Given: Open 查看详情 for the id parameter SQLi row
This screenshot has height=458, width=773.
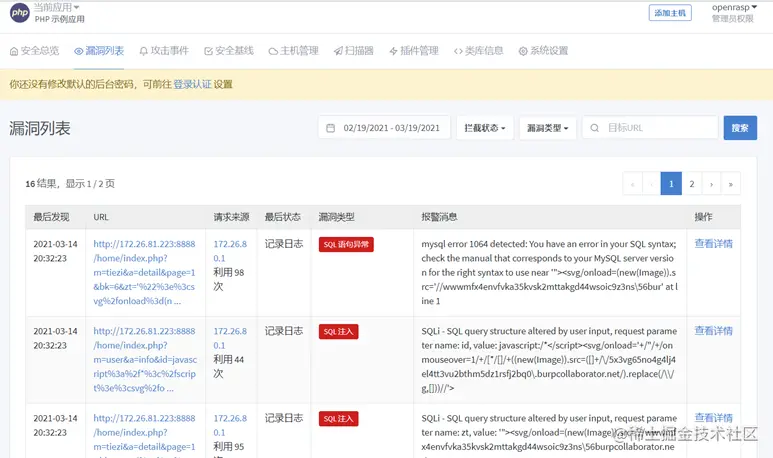Looking at the screenshot, I should pyautogui.click(x=713, y=331).
